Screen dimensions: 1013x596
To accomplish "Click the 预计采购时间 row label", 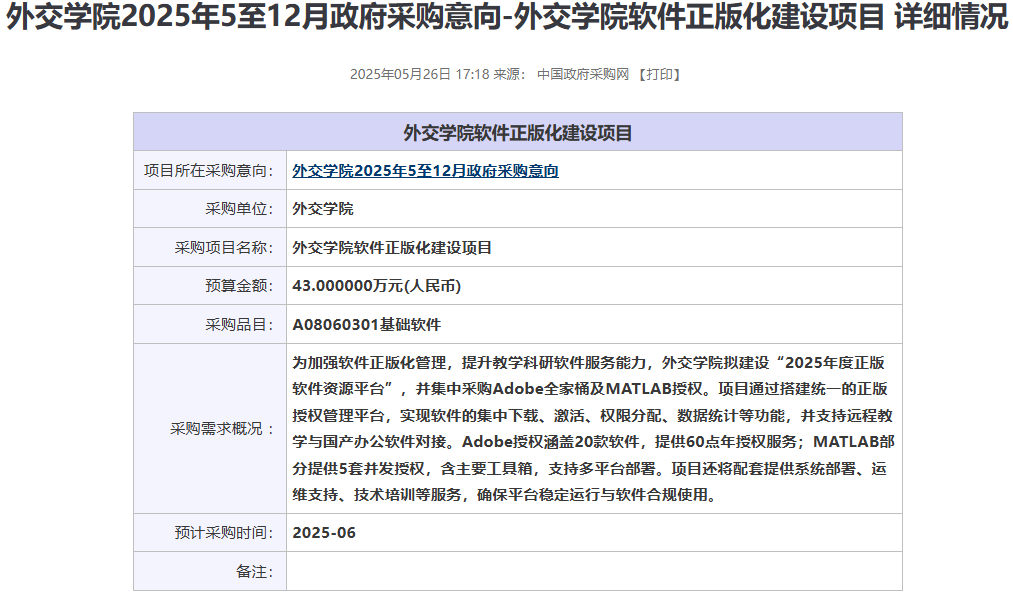I will coord(224,533).
